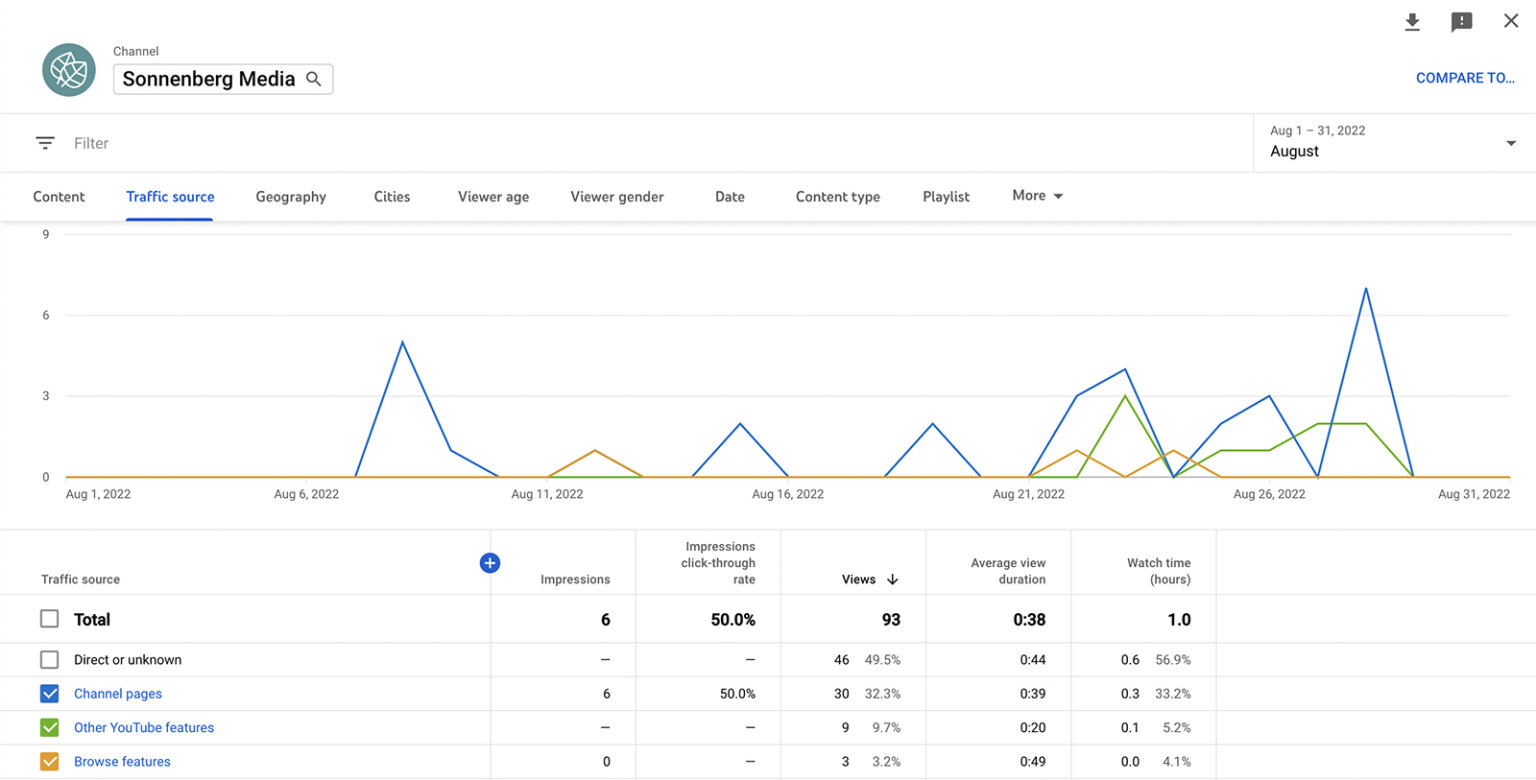Click the search icon in the channel field
Viewport: 1536px width, 780px height.
[314, 78]
